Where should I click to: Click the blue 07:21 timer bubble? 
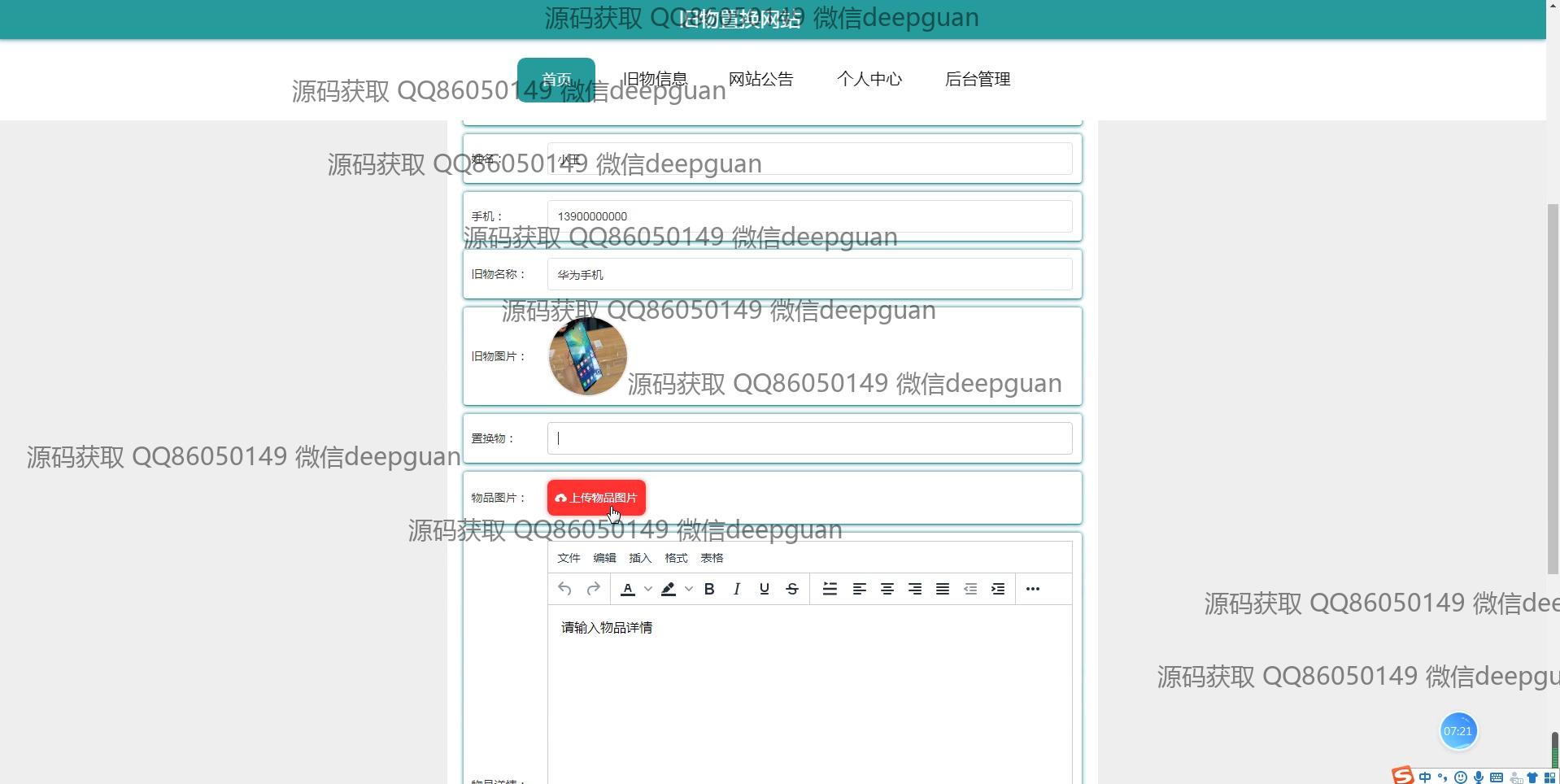[x=1458, y=731]
